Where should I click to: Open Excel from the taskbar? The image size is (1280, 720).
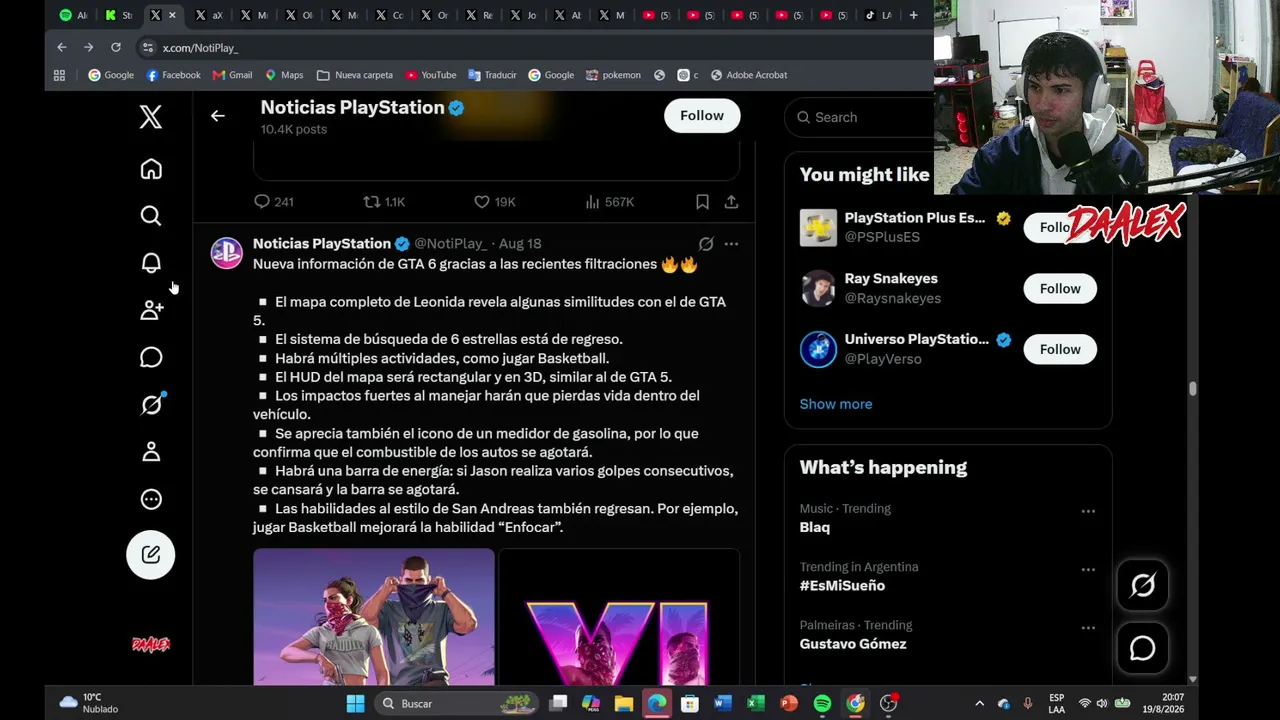click(756, 703)
